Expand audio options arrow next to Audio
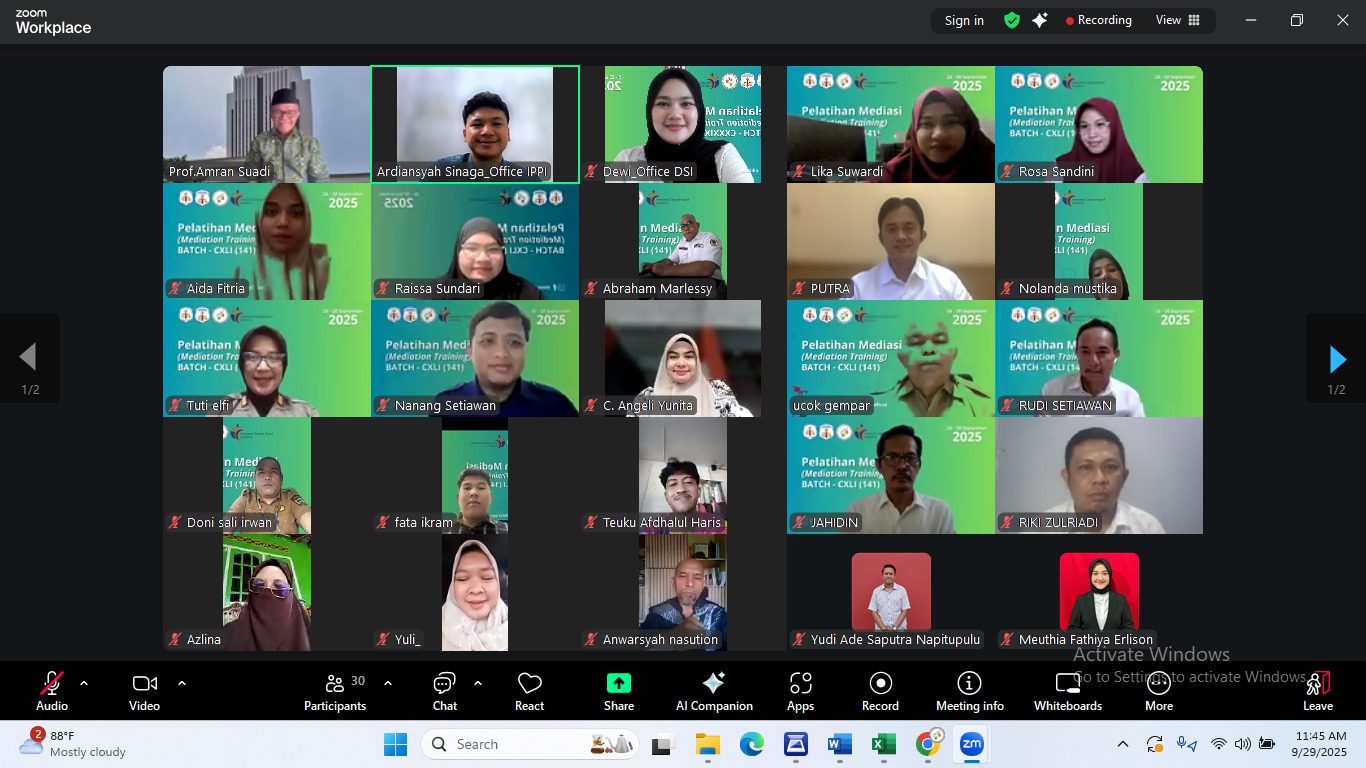Image resolution: width=1366 pixels, height=768 pixels. (84, 684)
